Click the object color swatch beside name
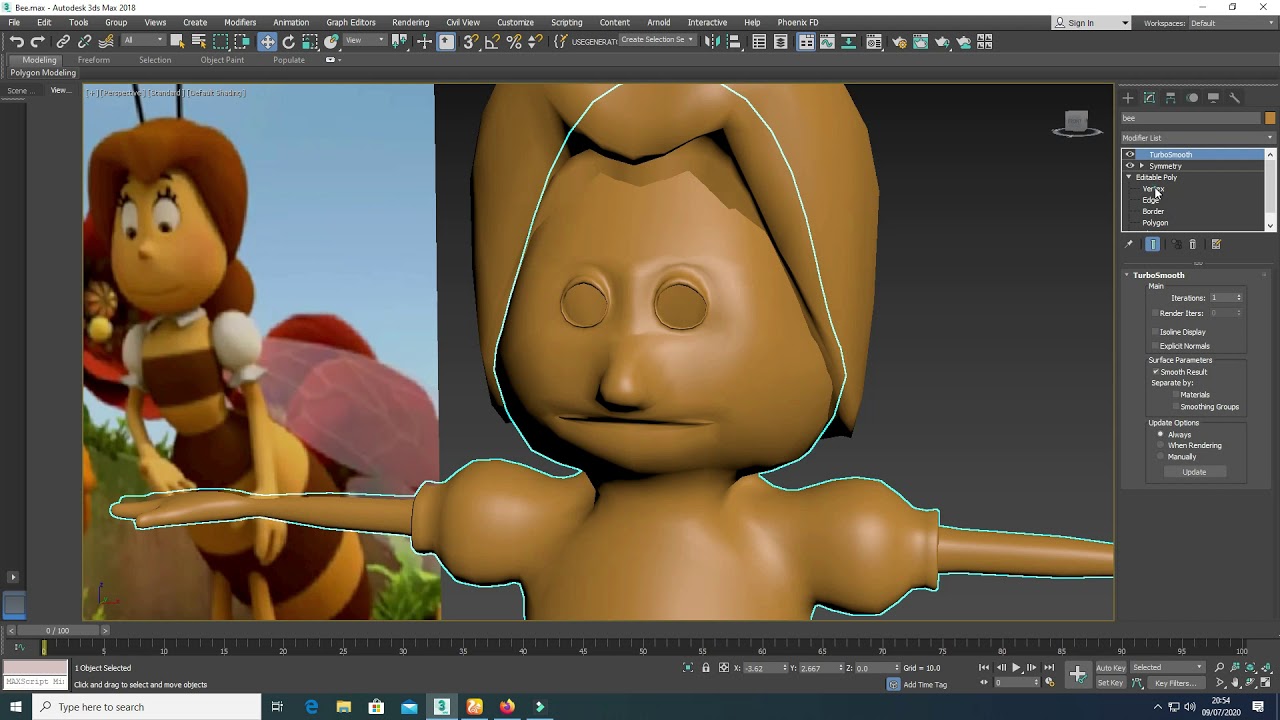 1270,118
